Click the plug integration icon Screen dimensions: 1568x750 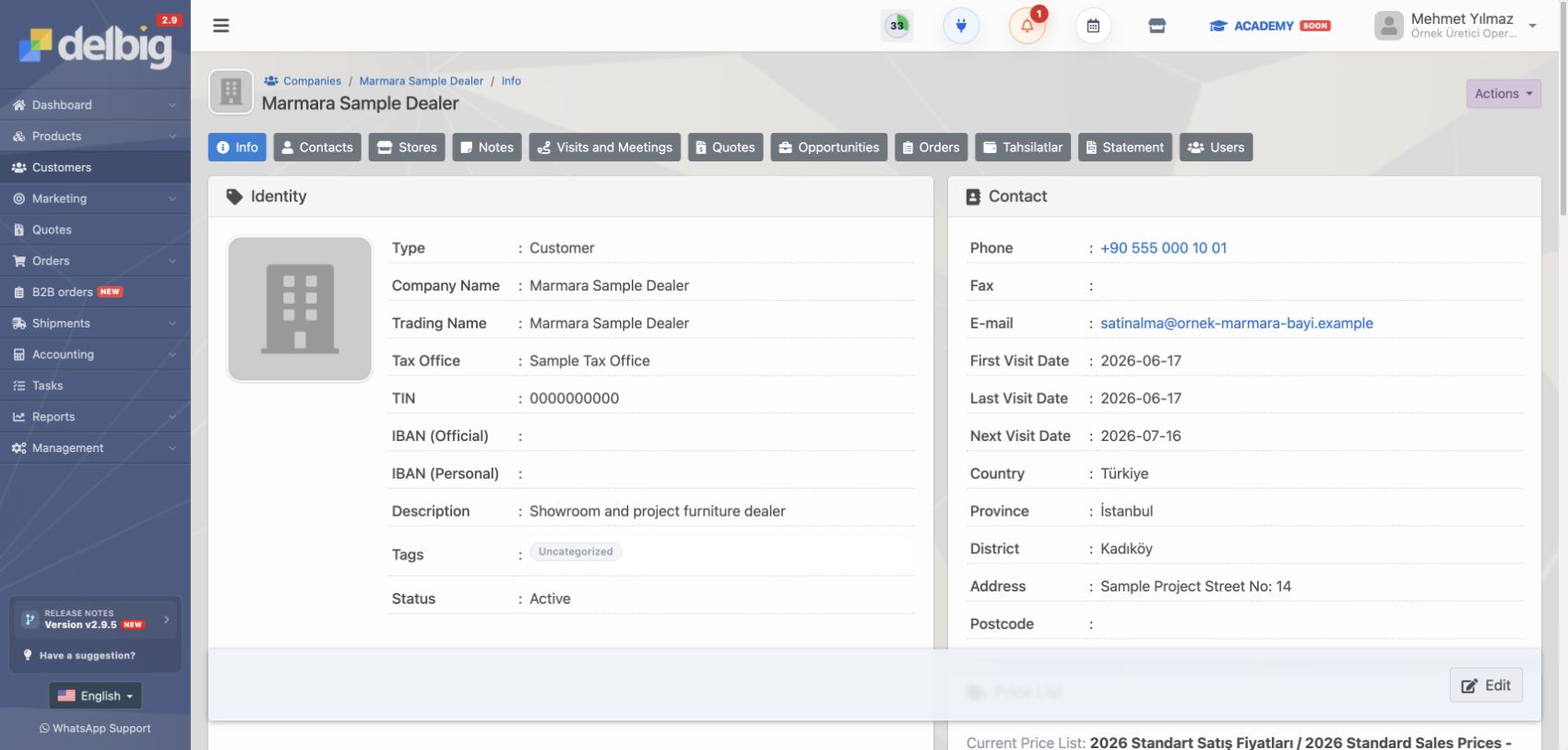(961, 26)
